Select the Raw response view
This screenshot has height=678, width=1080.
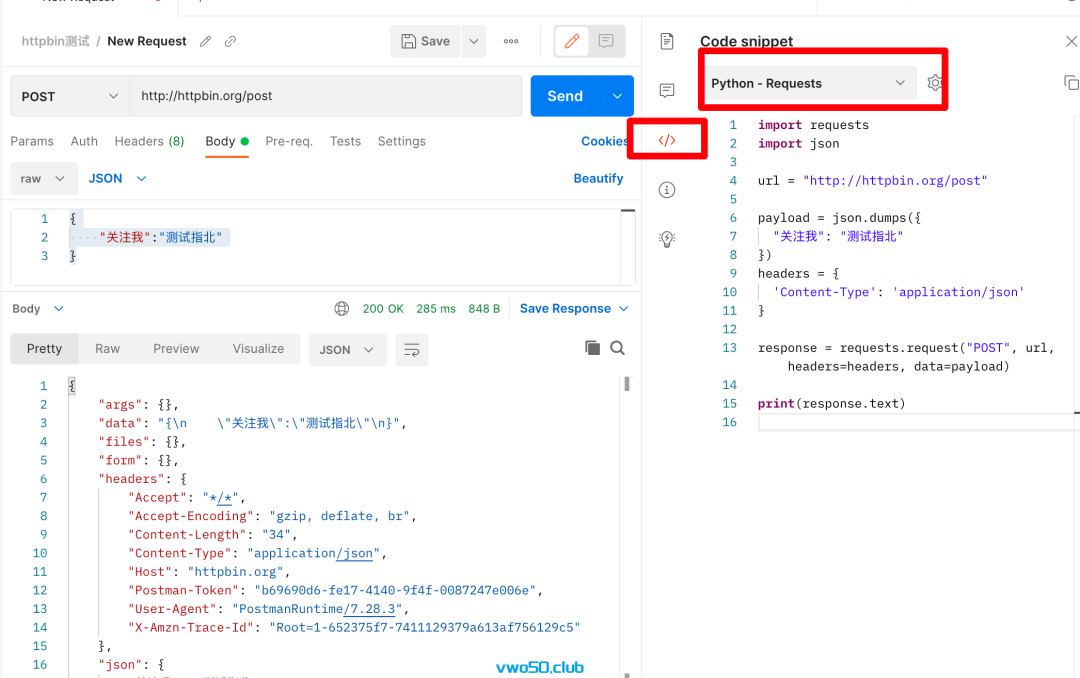tap(107, 349)
